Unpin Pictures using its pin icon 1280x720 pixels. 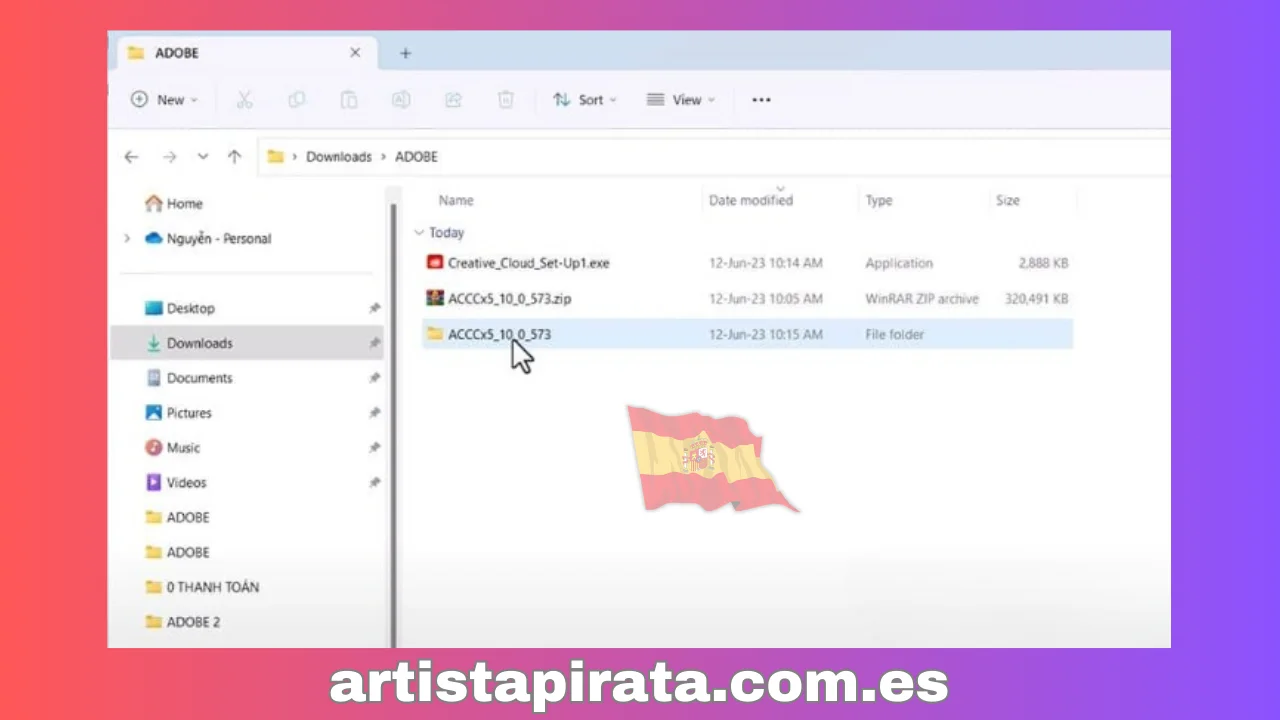click(x=374, y=413)
